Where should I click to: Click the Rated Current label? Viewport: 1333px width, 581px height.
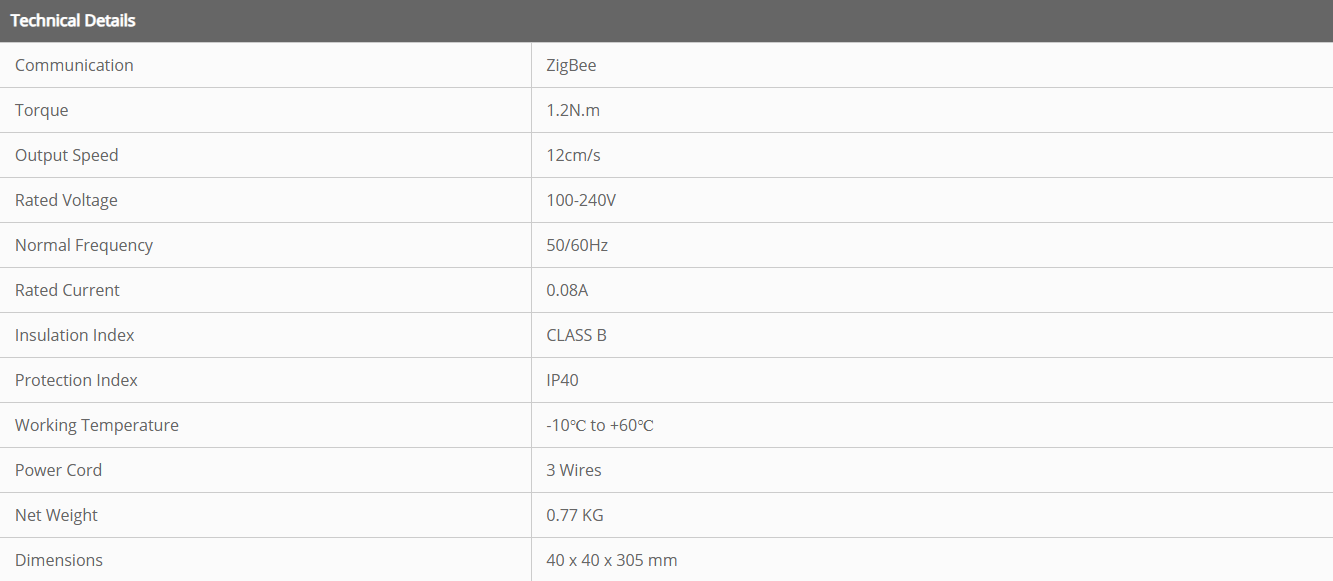tap(67, 290)
